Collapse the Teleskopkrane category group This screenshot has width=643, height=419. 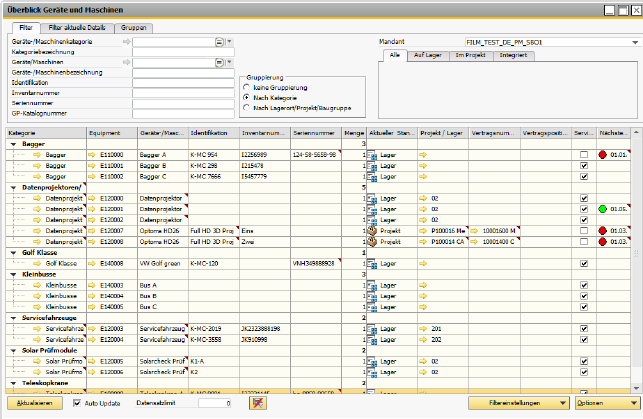pyautogui.click(x=14, y=383)
